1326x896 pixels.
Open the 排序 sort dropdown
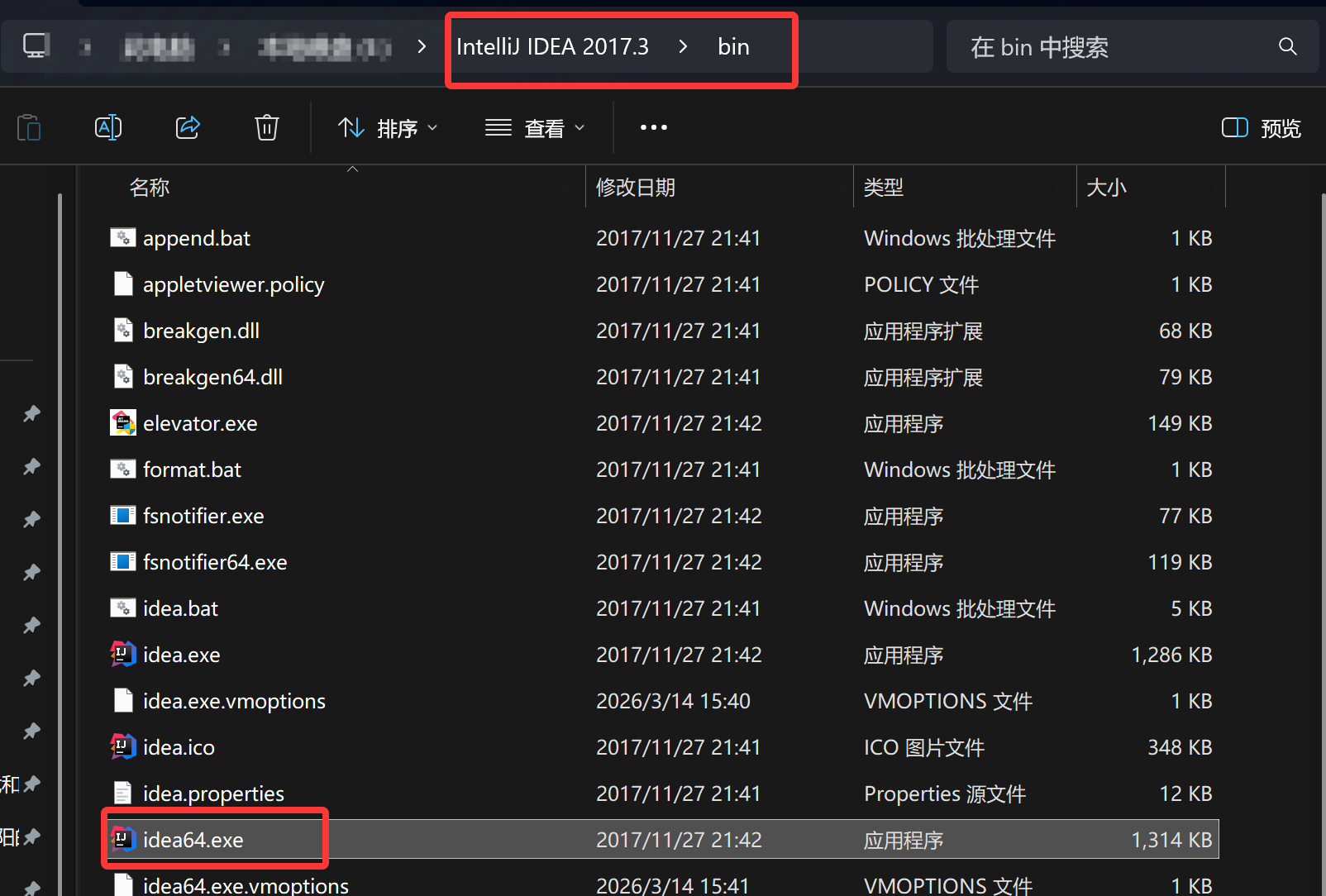[x=388, y=128]
